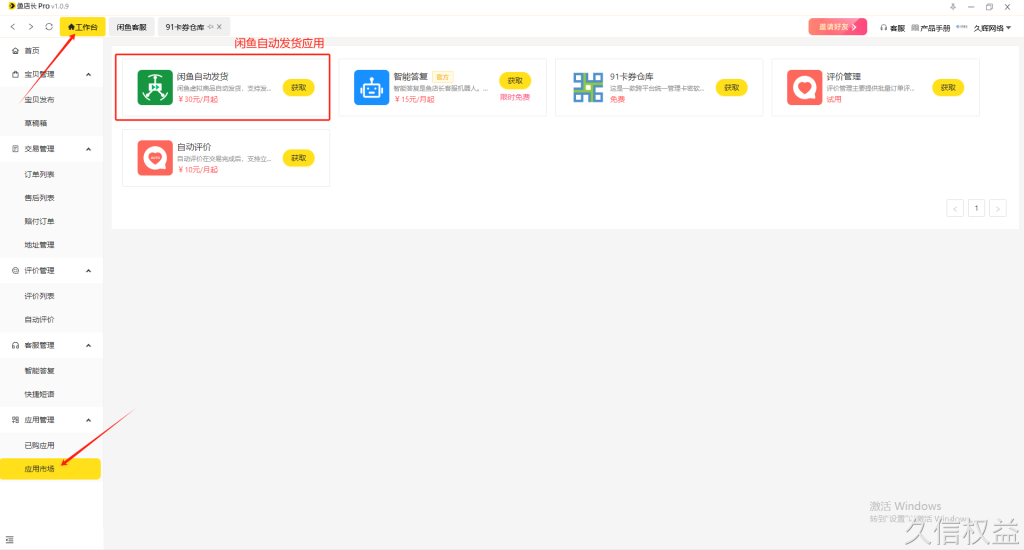This screenshot has height=550, width=1024.
Task: Go to previous page in pagination
Action: click(955, 208)
